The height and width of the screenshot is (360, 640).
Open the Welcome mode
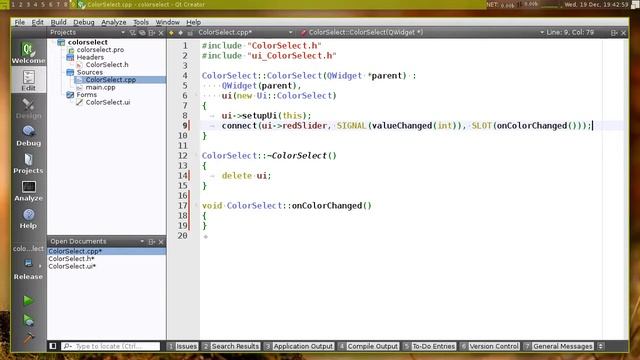(28, 53)
